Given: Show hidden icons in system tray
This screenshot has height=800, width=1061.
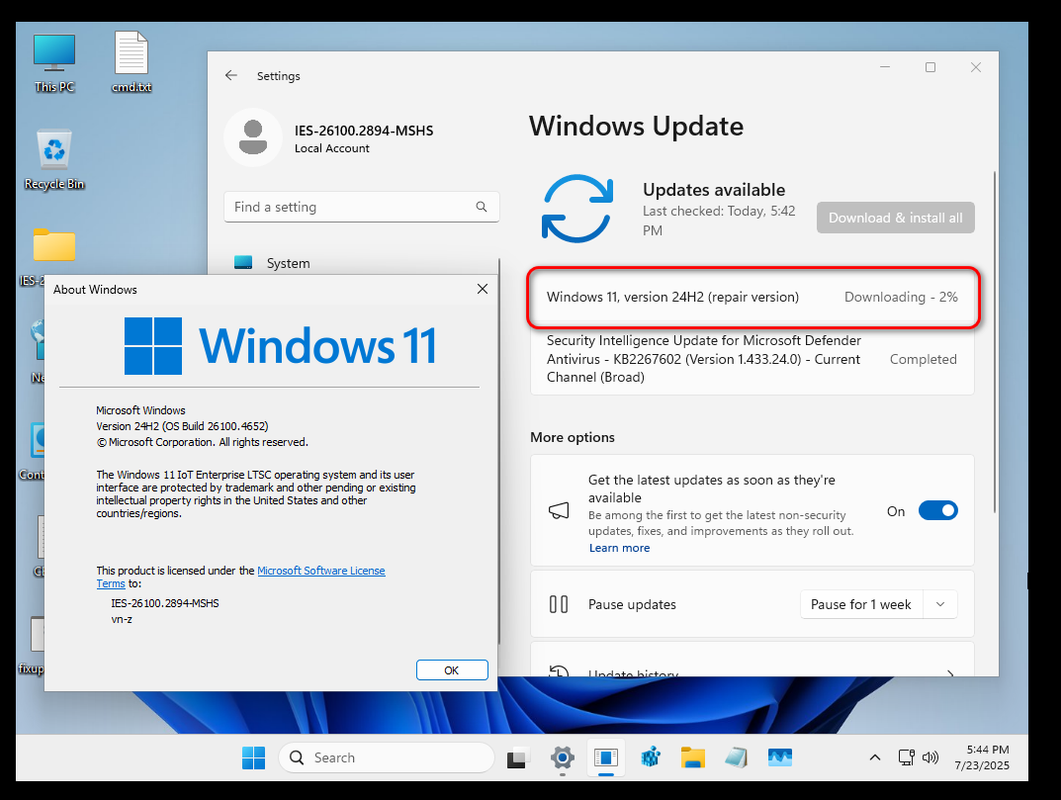Looking at the screenshot, I should pos(875,757).
